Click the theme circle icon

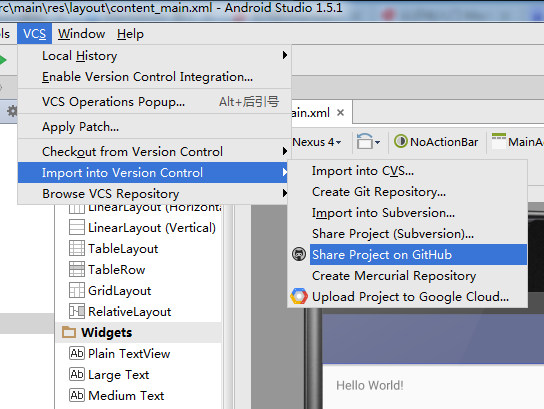tap(401, 142)
